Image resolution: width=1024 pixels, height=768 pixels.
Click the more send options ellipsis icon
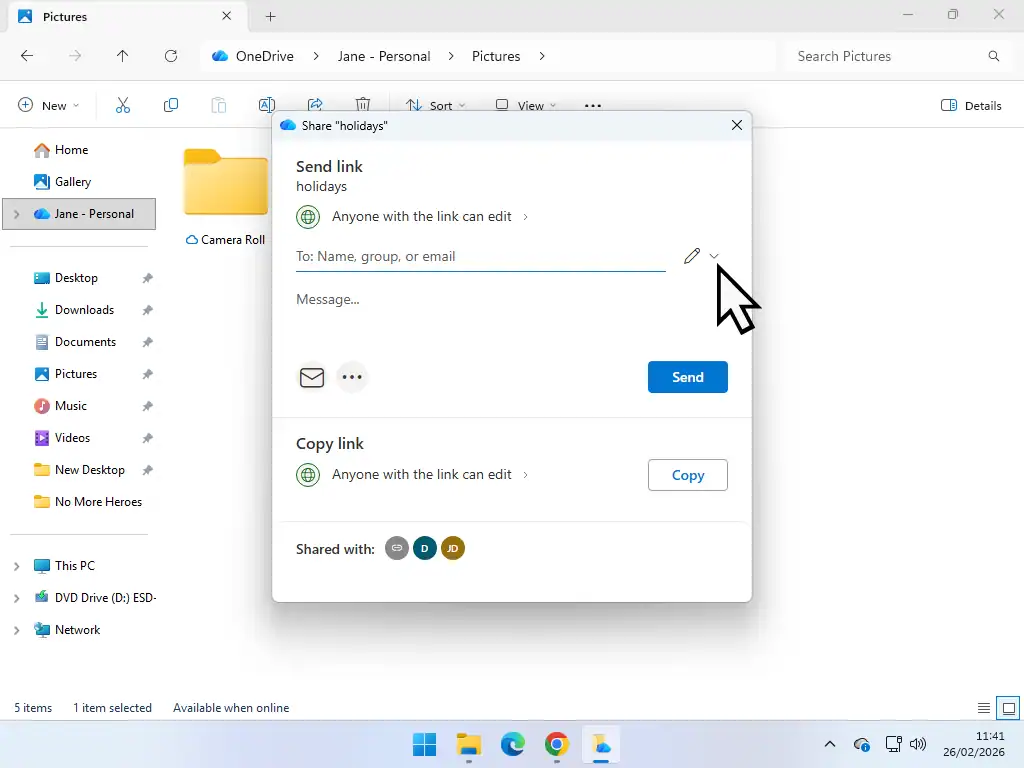pos(352,377)
